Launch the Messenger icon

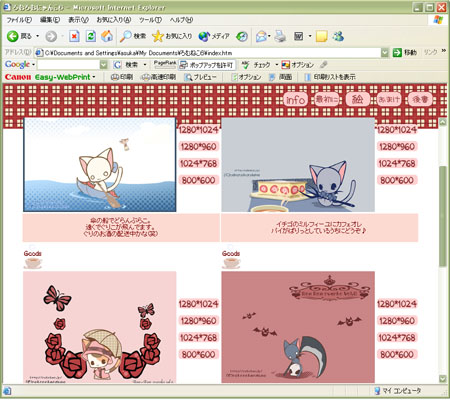click(x=338, y=36)
